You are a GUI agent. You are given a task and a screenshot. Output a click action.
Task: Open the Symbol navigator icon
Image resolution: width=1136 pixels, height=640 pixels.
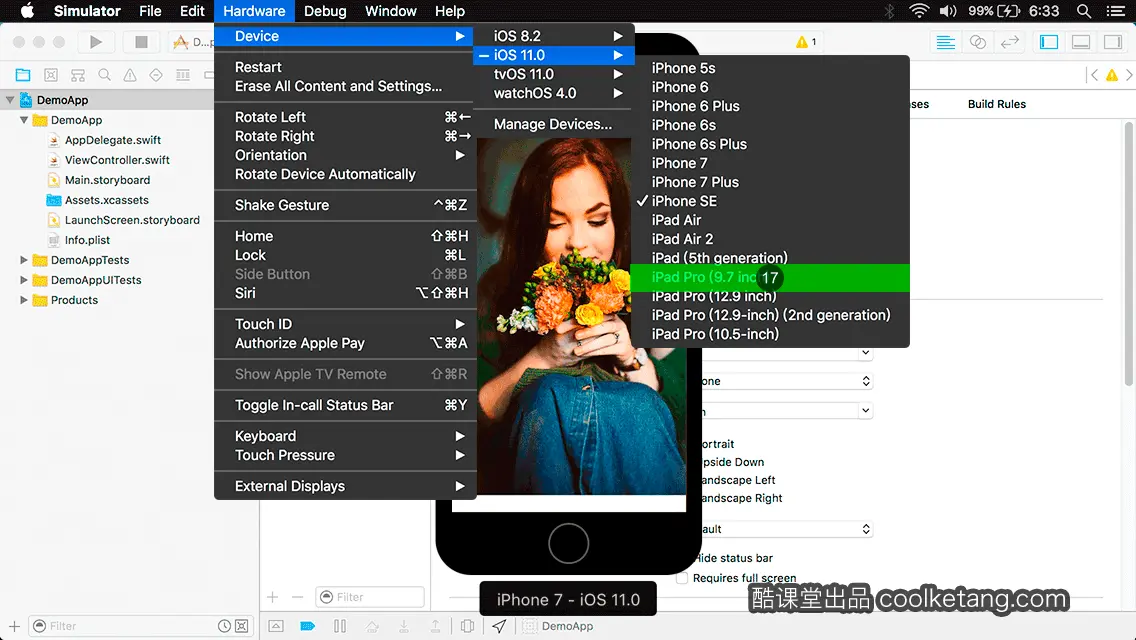78,75
